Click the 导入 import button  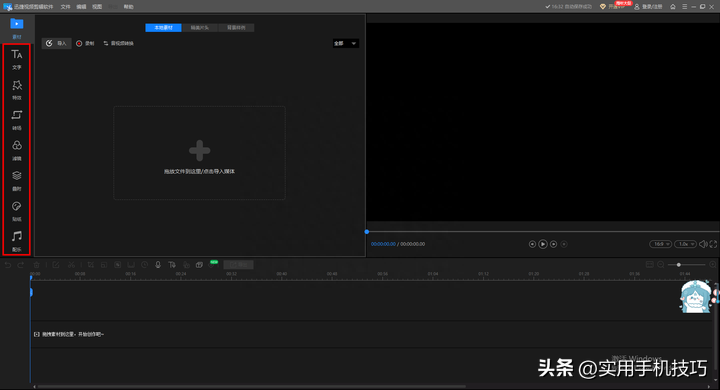56,43
